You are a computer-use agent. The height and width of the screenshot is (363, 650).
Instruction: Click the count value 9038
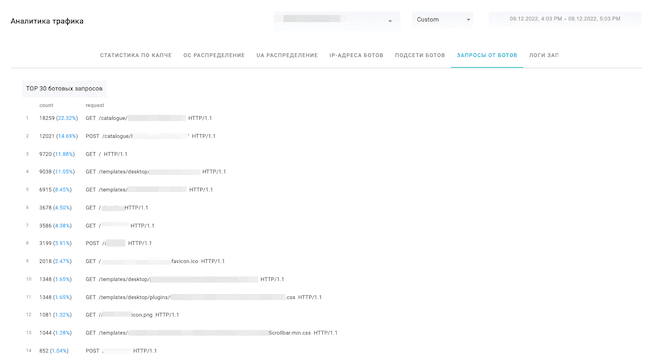click(46, 172)
